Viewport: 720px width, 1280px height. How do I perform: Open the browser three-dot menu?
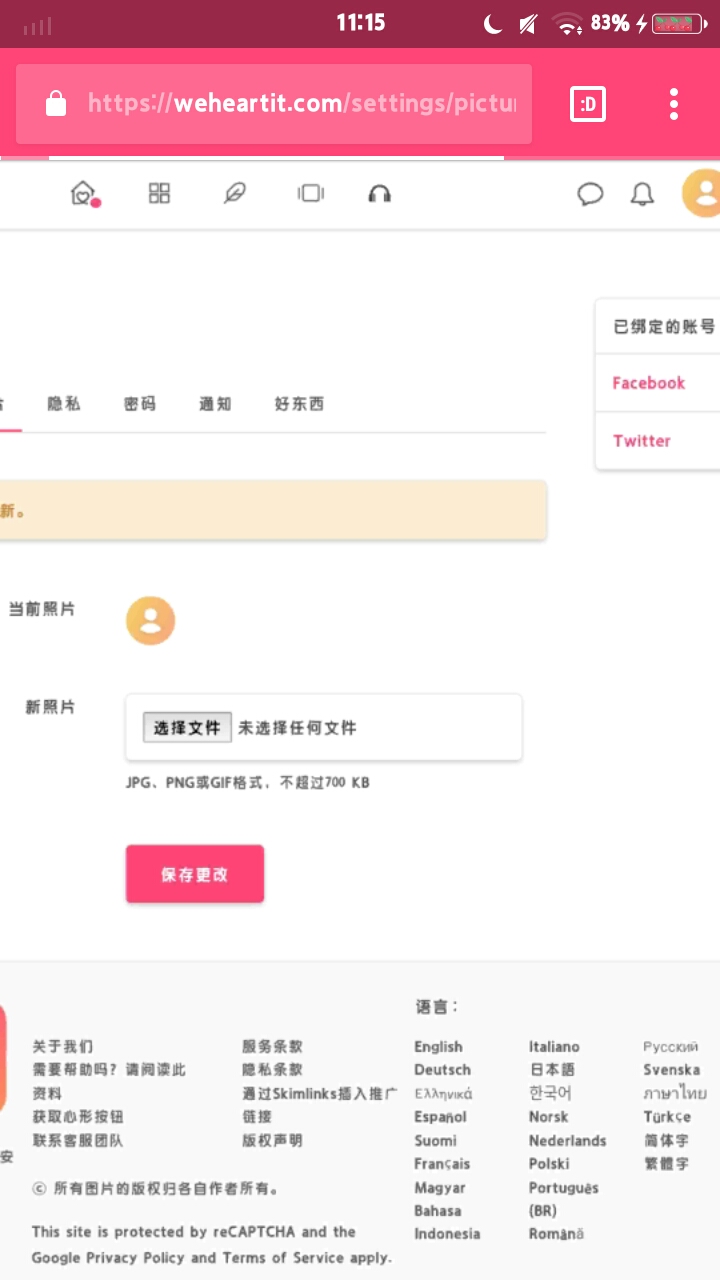coord(674,104)
